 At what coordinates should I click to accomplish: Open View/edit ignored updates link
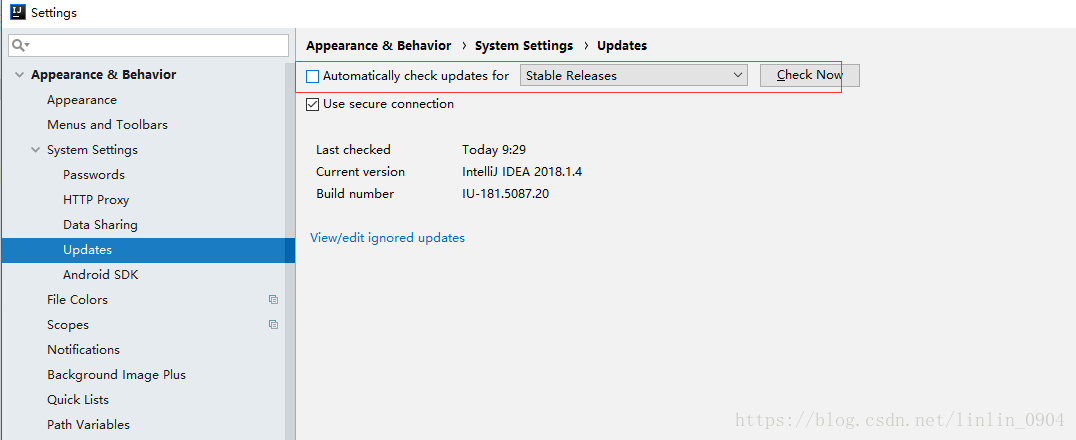point(387,238)
